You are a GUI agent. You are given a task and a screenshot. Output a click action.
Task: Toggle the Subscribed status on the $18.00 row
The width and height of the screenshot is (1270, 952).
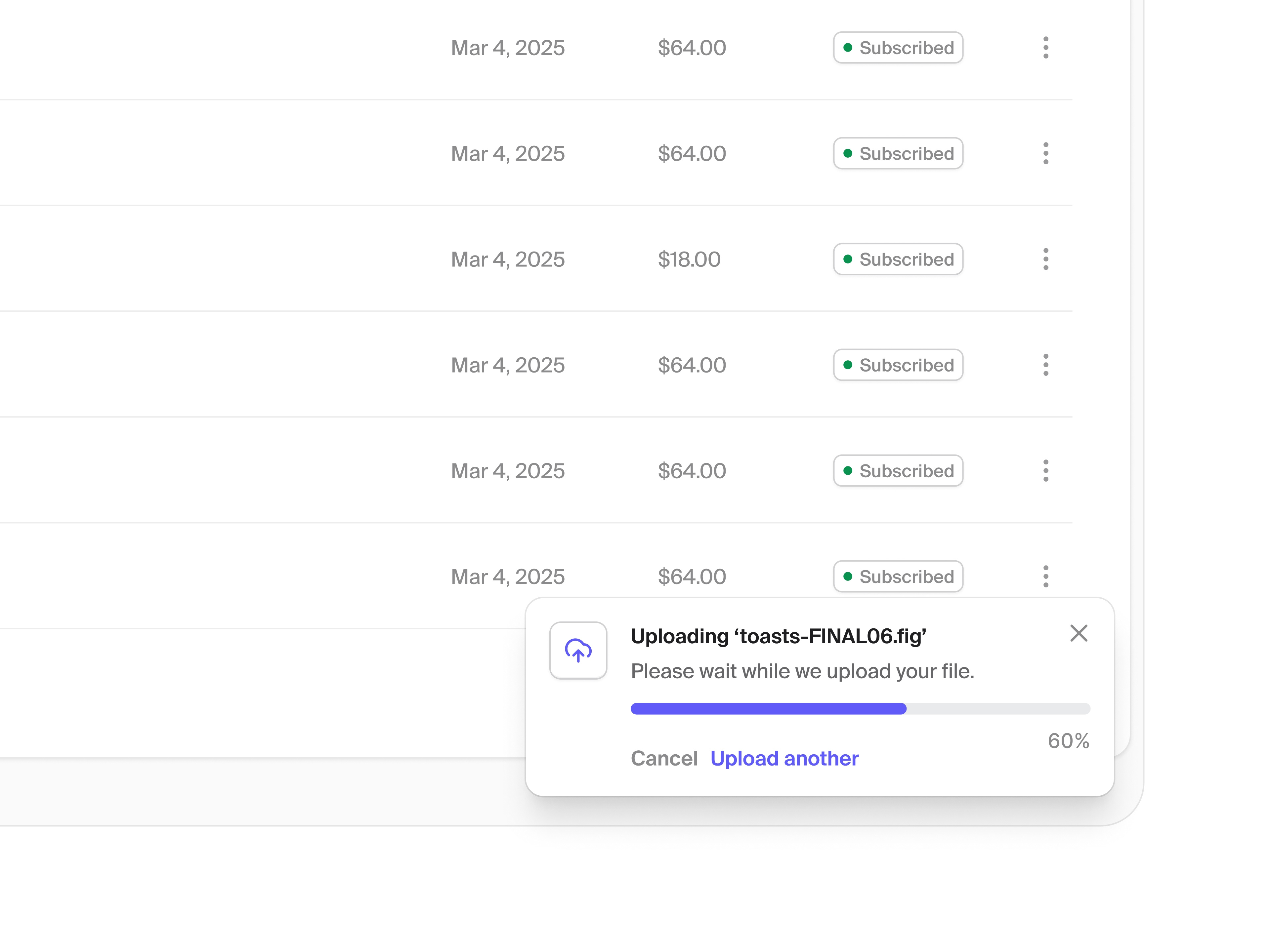(x=898, y=259)
